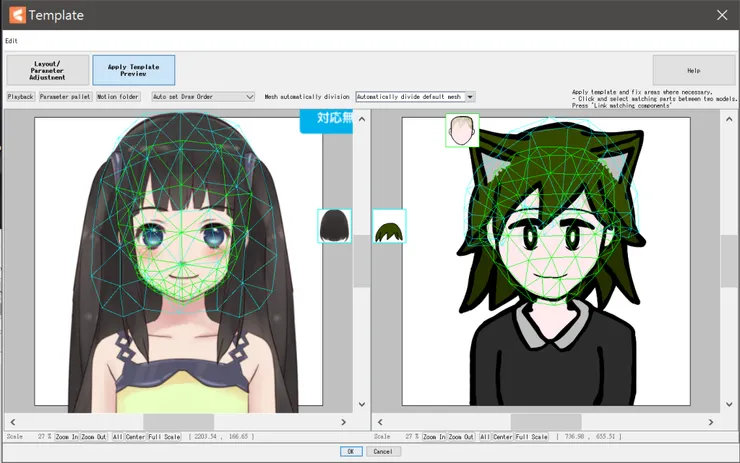Click right panel horizontal scrollbar thumb

pos(546,422)
